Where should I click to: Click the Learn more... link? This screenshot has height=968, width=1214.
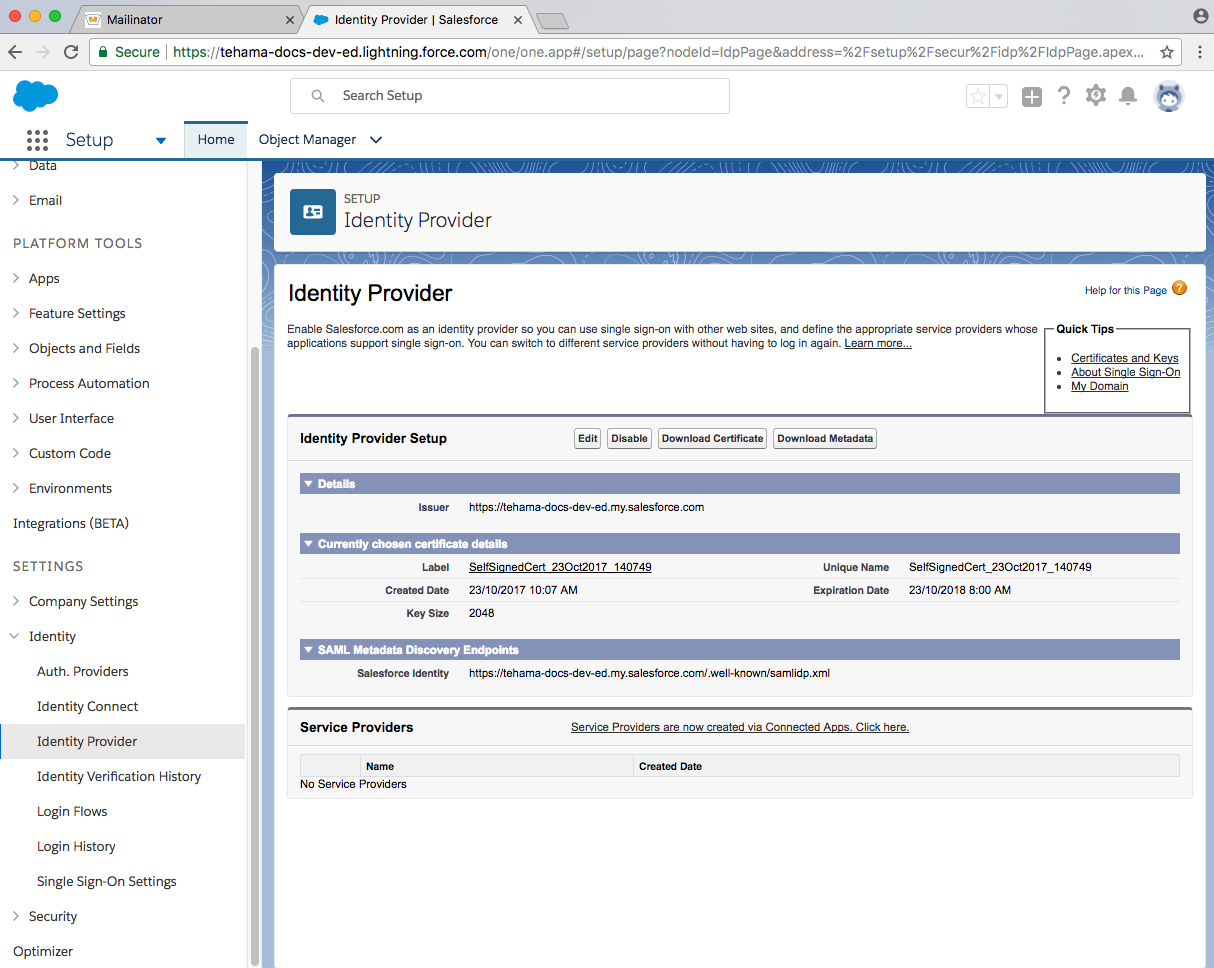(878, 343)
